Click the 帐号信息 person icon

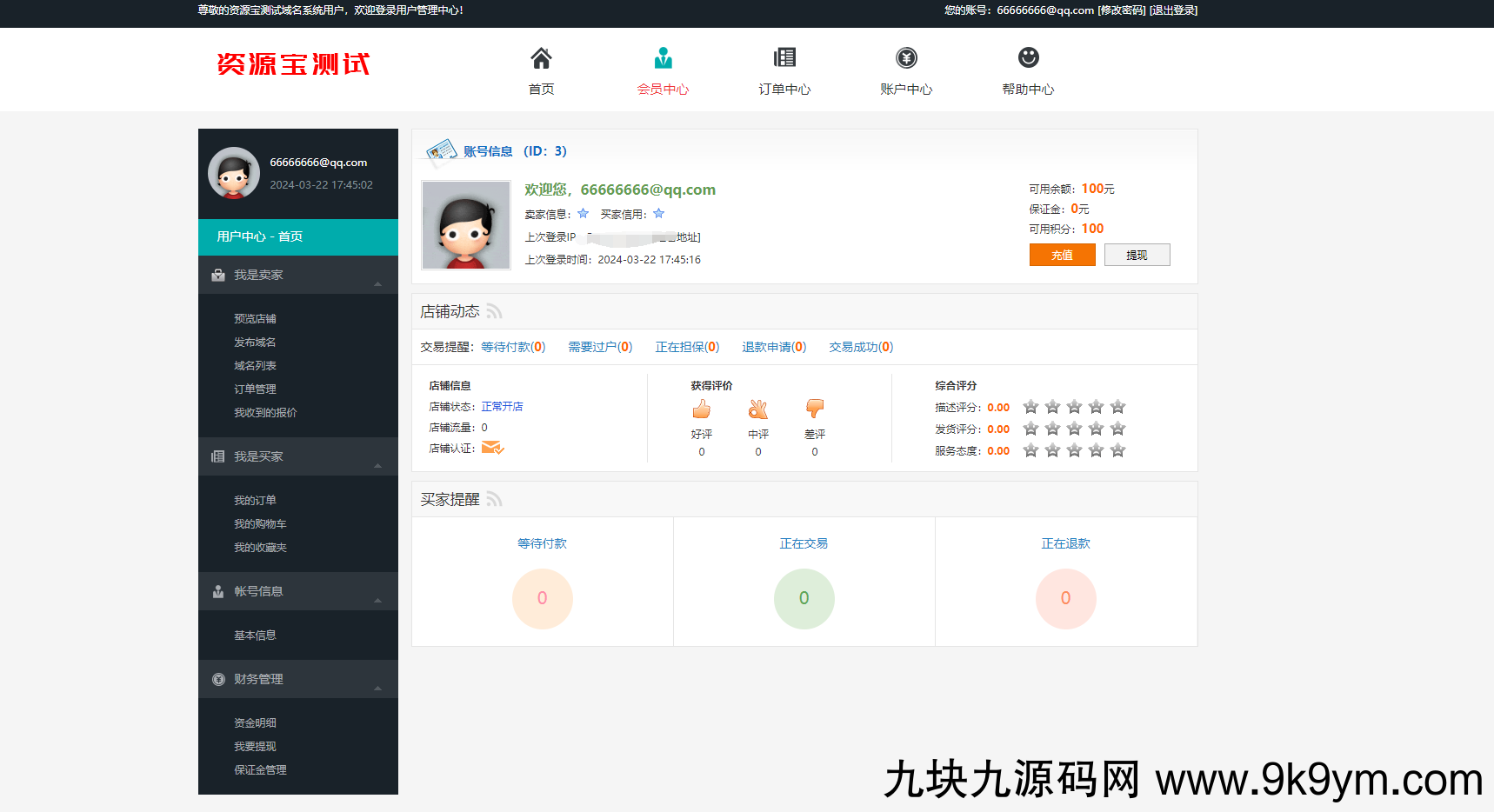(x=218, y=591)
